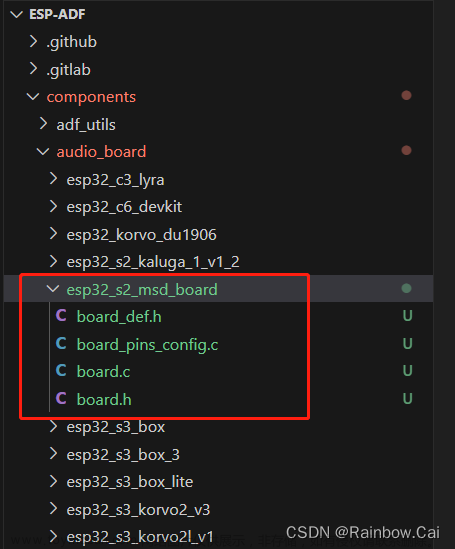Click the modified dot on components folder

coord(406,95)
